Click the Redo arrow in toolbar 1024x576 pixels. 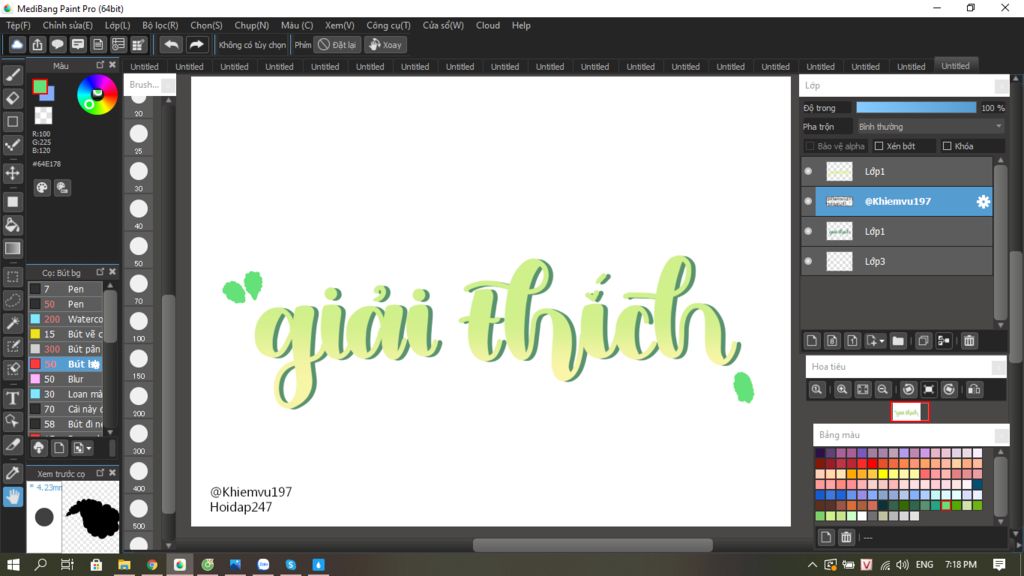[196, 44]
